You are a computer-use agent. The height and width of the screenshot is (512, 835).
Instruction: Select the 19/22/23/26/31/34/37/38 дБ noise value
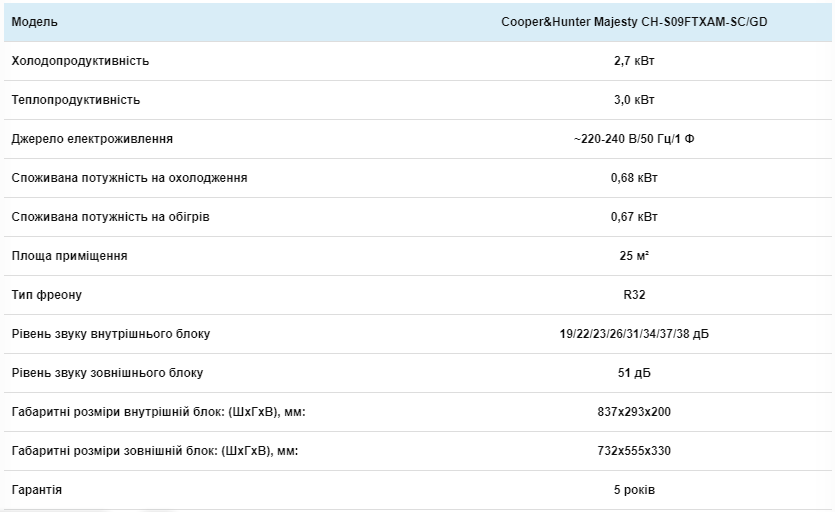tap(634, 334)
